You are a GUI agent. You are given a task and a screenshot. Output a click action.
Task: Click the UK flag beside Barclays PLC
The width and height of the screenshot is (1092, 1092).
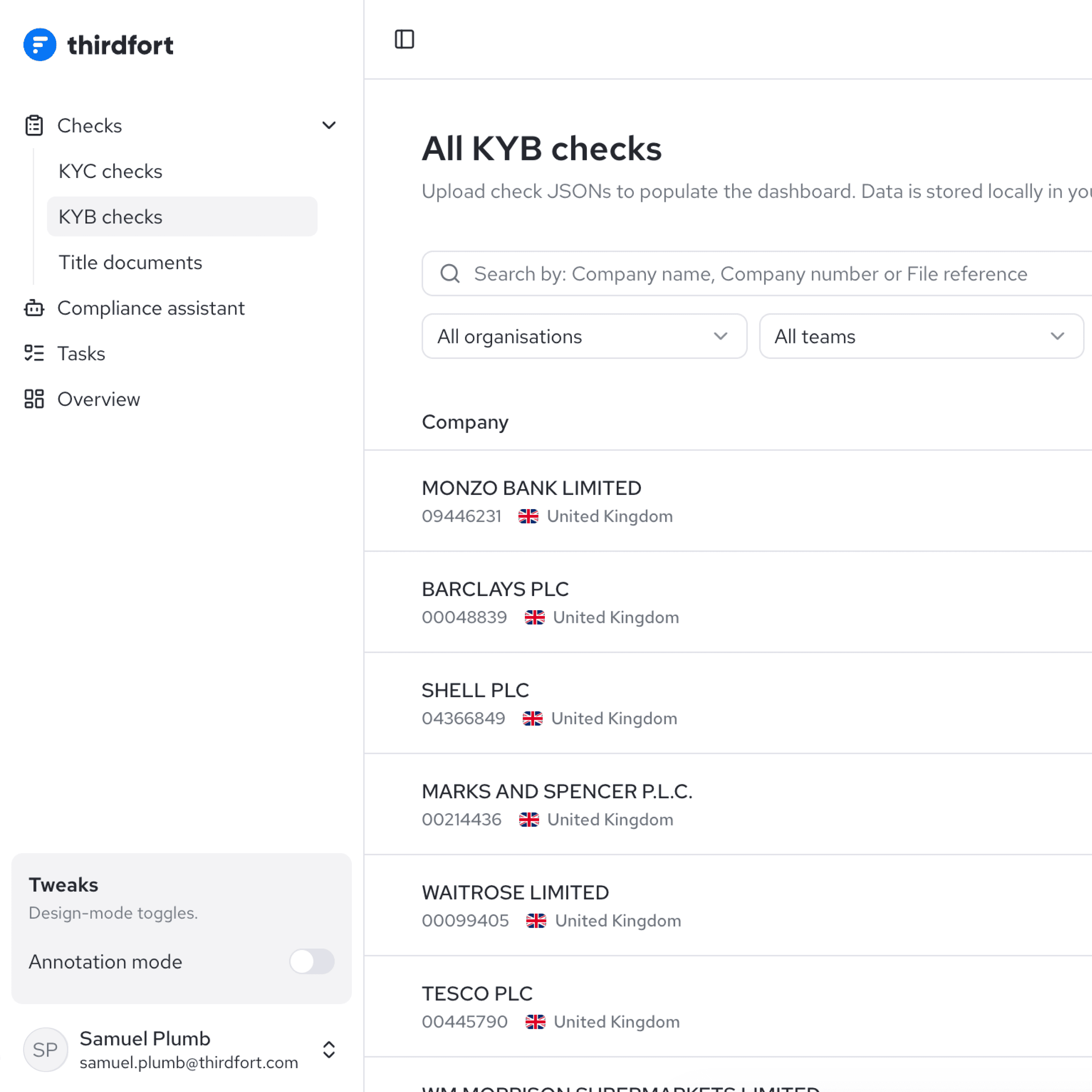coord(535,617)
